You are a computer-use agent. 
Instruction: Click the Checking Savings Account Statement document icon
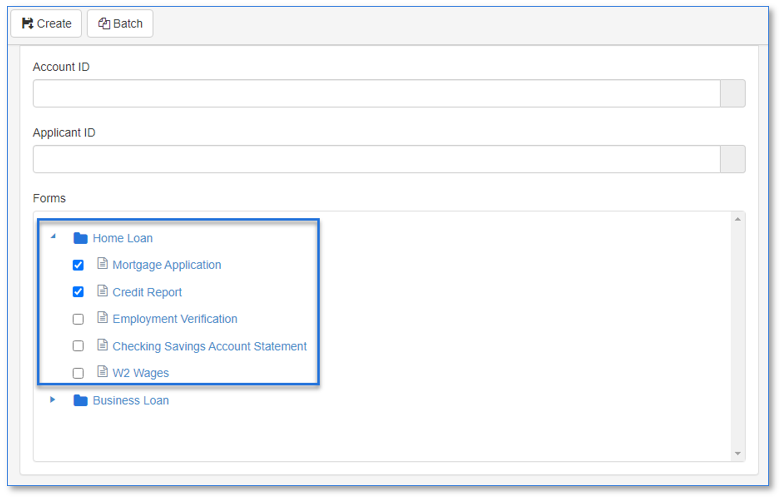pos(102,344)
